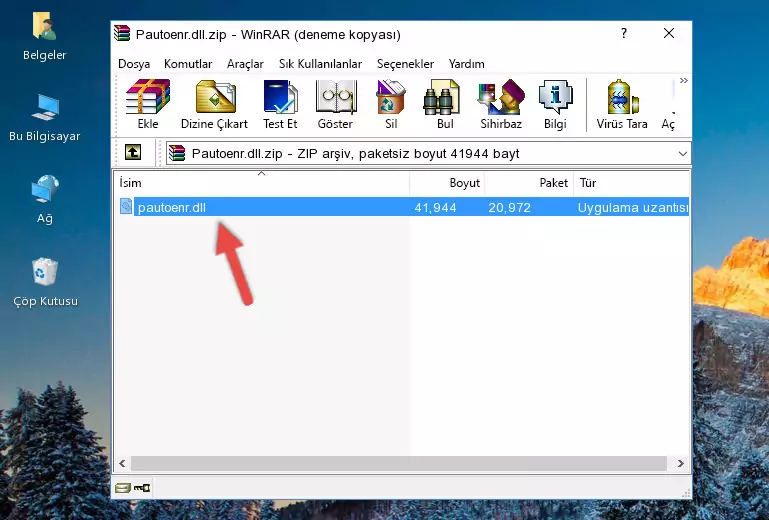The height and width of the screenshot is (520, 769).
Task: Click the Dizine Çıkart extract icon
Action: 214,104
